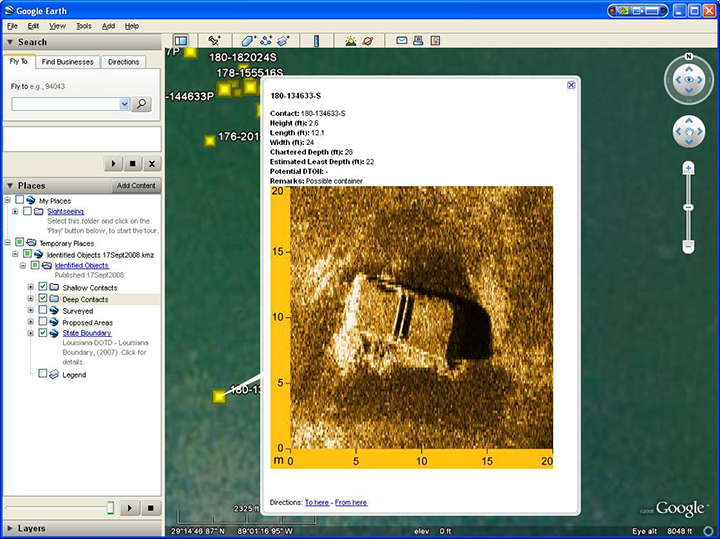Enable the Surveyed layer checkbox
This screenshot has width=720, height=539.
pos(43,310)
